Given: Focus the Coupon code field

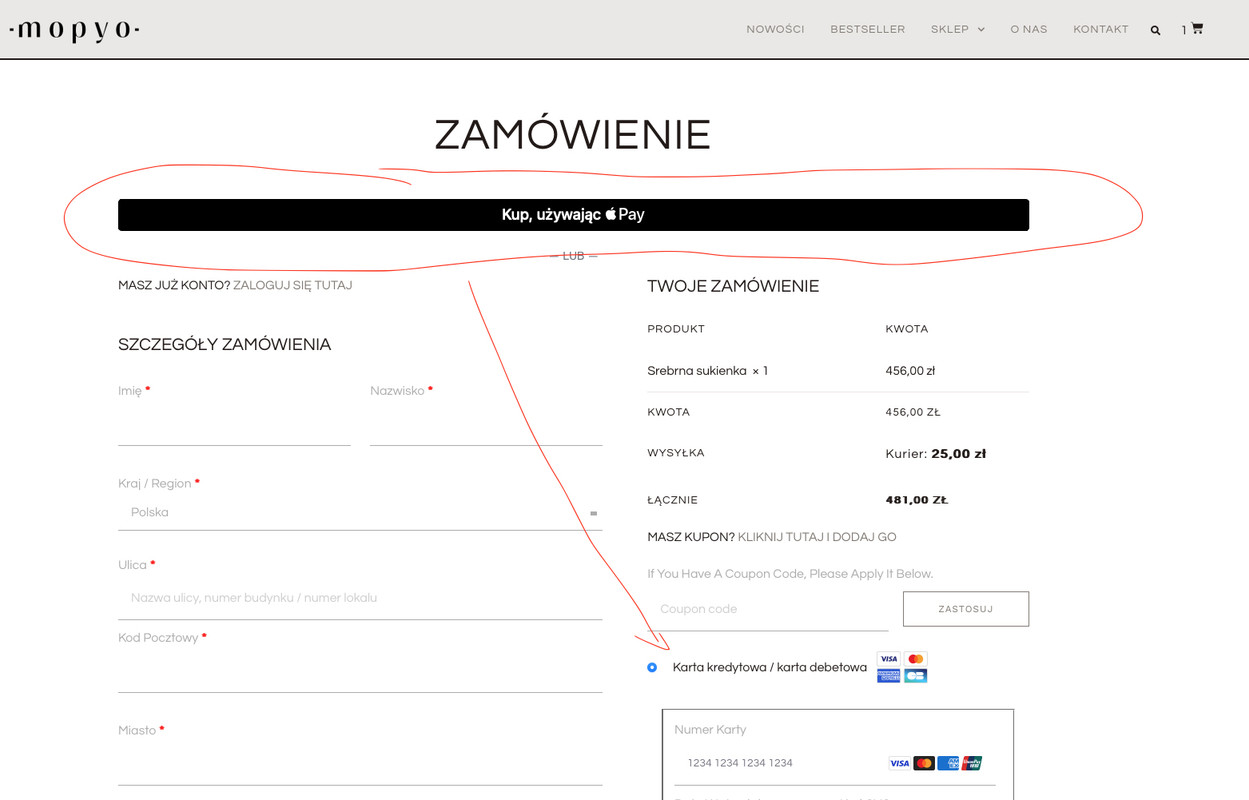Looking at the screenshot, I should (x=768, y=609).
